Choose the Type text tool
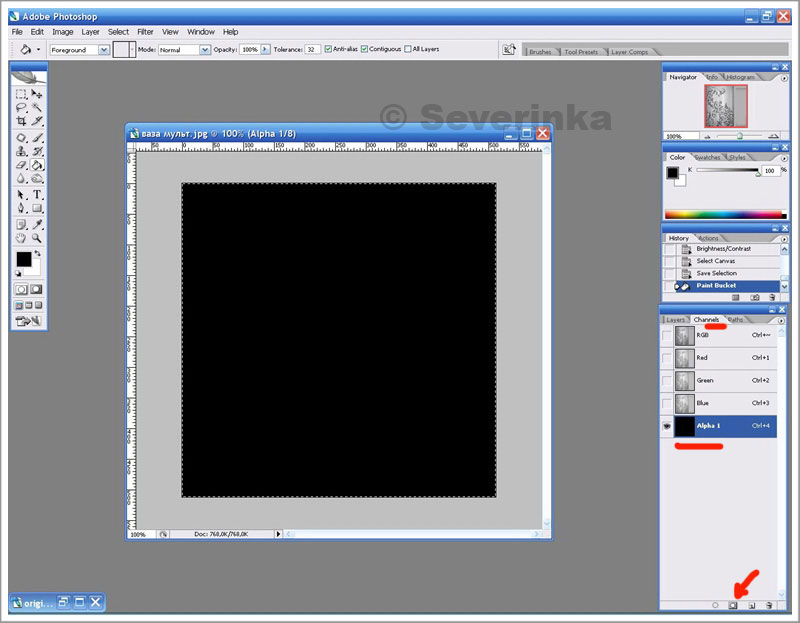This screenshot has height=623, width=800. click(37, 194)
